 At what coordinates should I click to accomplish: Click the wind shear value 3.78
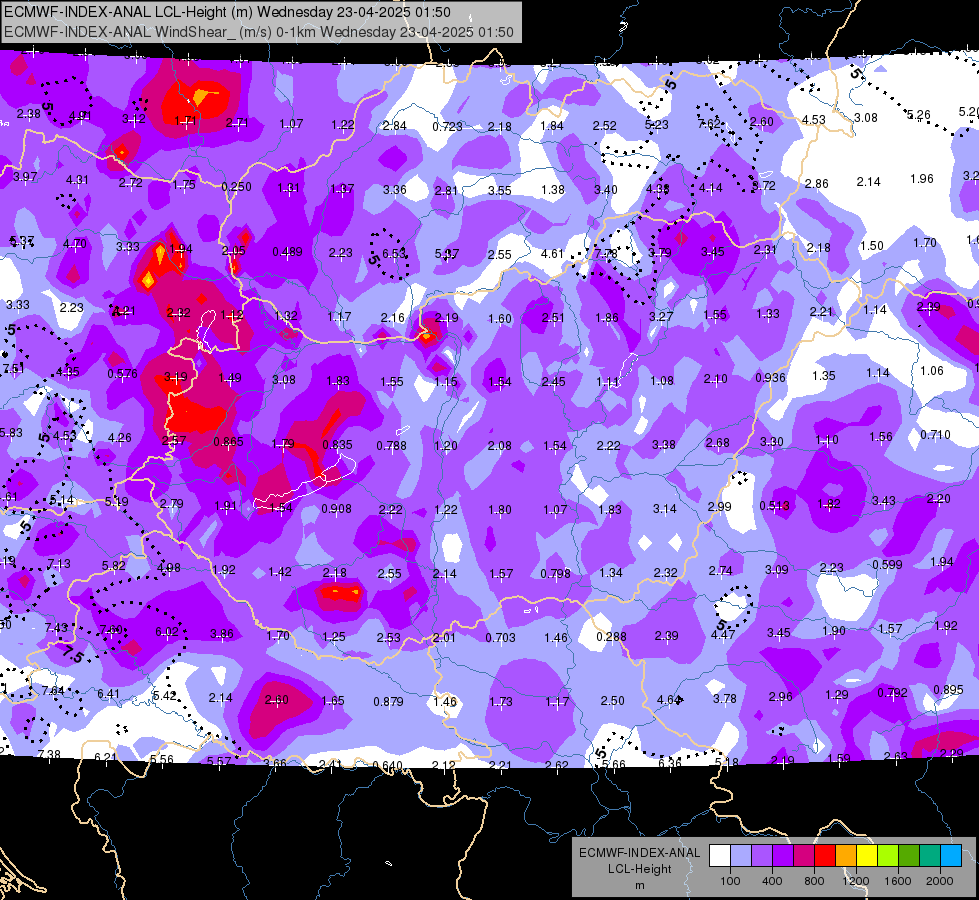[x=725, y=699]
